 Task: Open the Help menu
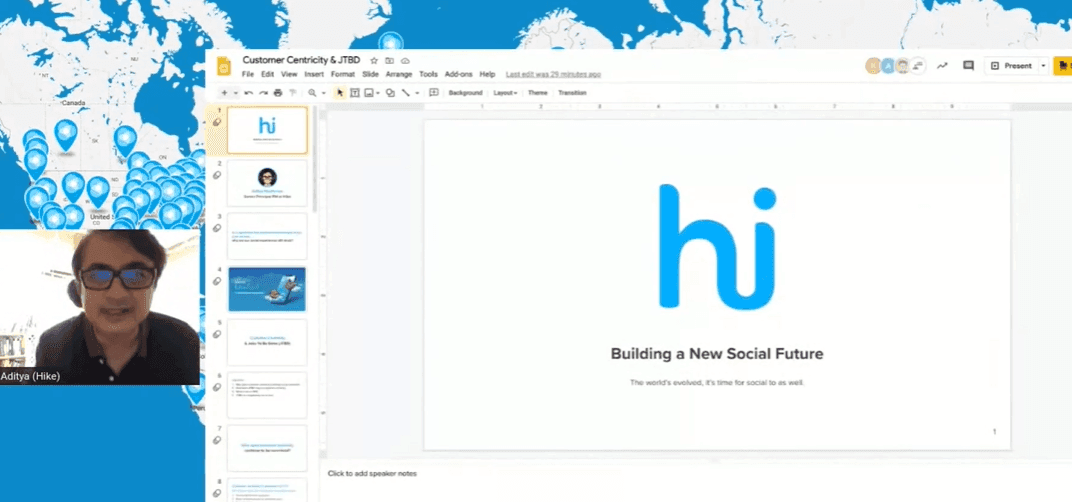click(x=487, y=74)
